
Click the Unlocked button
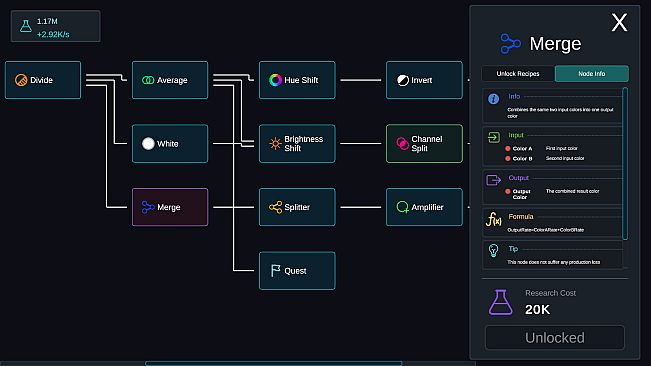pos(555,338)
